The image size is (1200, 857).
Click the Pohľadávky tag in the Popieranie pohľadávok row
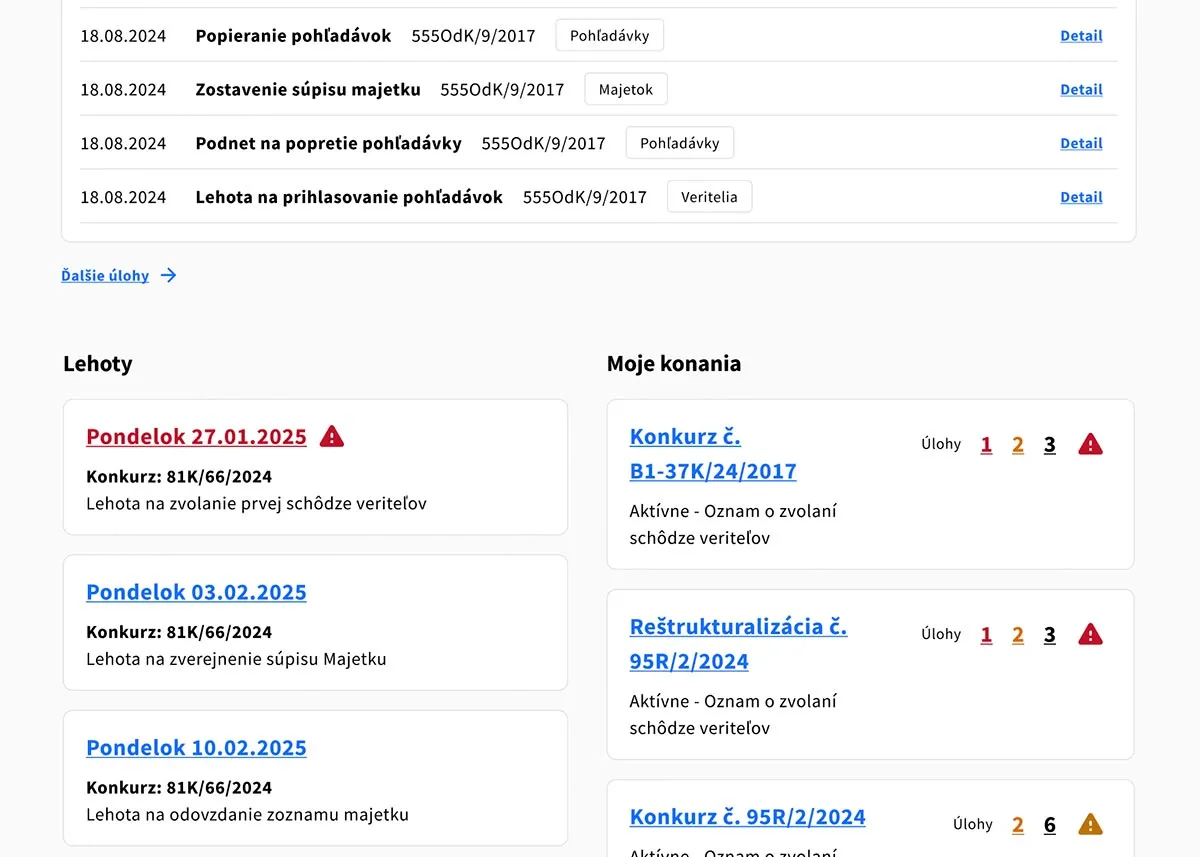point(609,36)
